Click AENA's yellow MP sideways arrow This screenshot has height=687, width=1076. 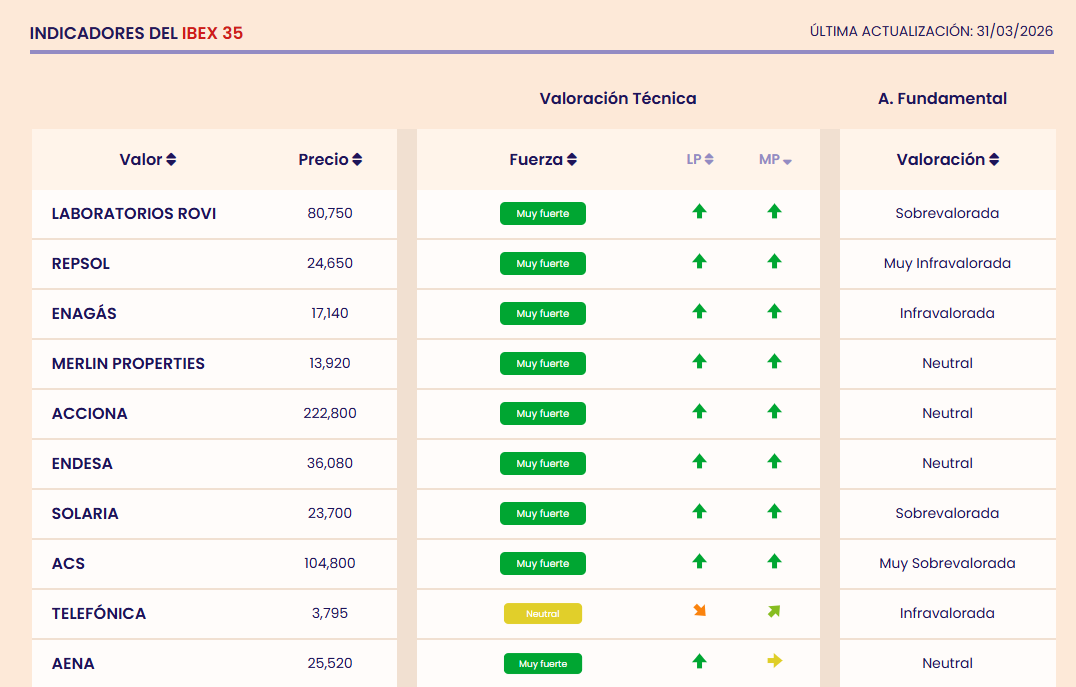click(774, 660)
